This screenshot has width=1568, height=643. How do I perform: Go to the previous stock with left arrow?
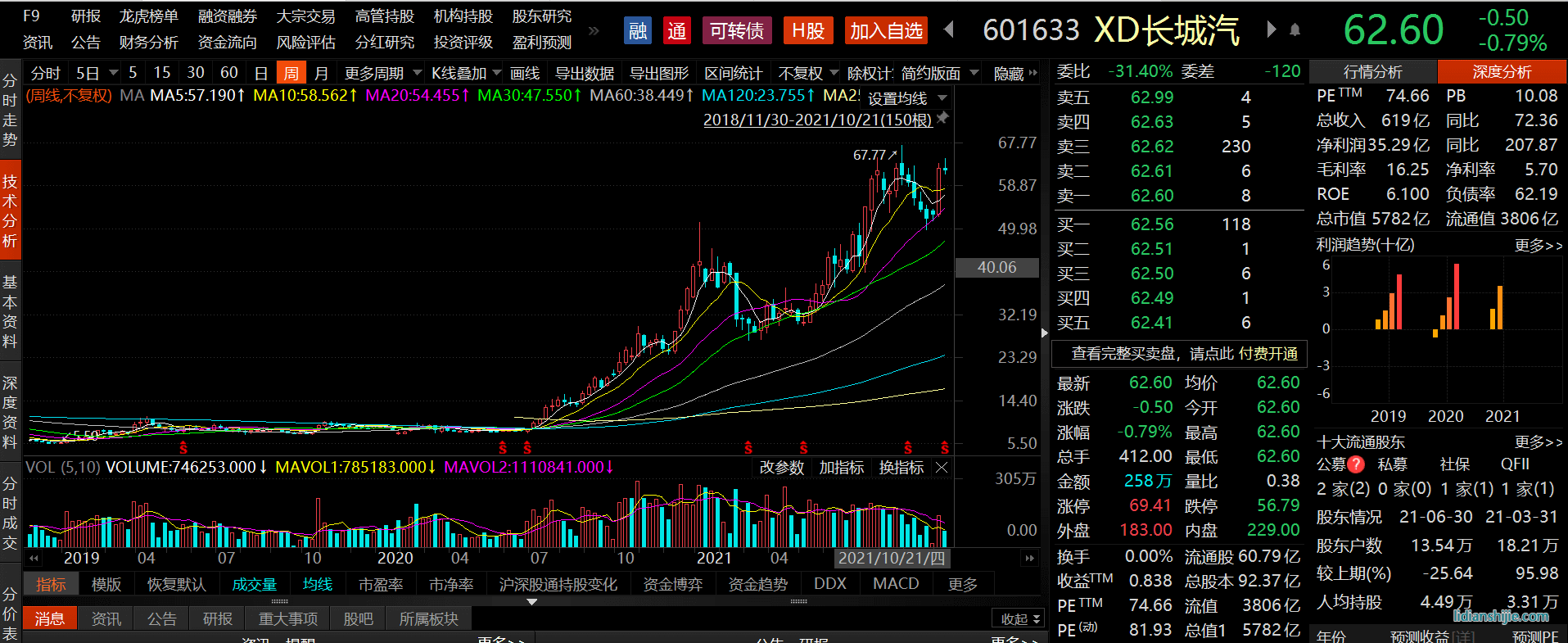coord(949,30)
